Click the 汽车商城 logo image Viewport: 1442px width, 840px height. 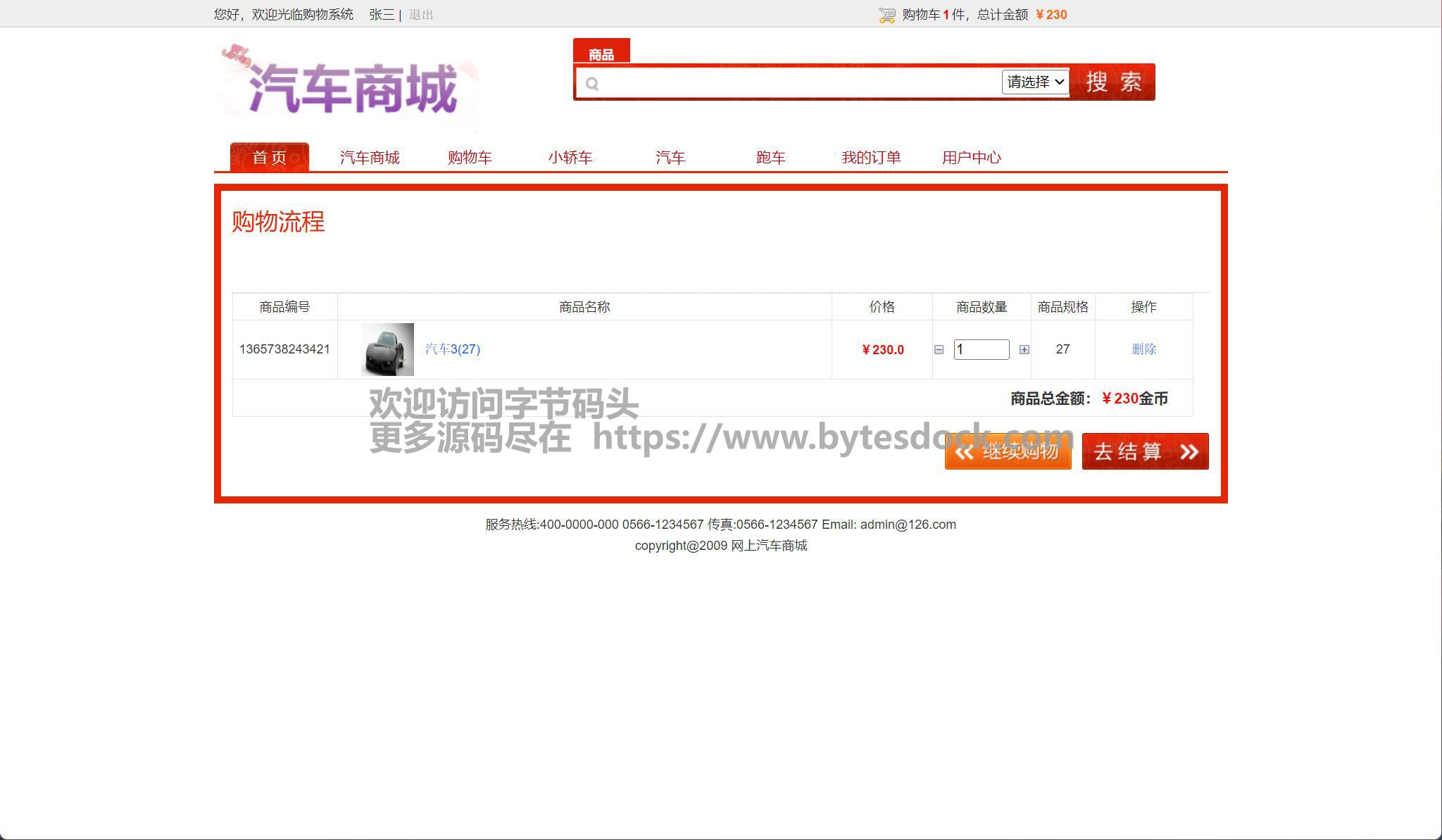tap(346, 87)
